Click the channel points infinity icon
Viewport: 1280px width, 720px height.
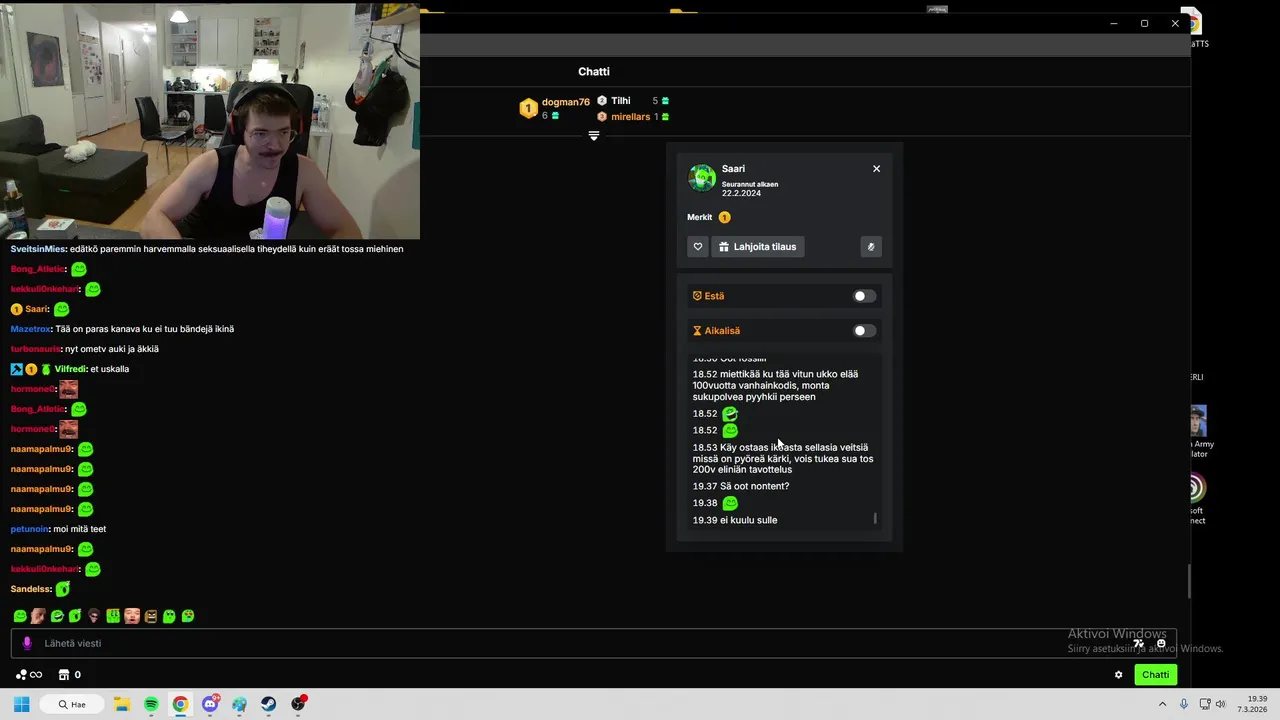(29, 675)
